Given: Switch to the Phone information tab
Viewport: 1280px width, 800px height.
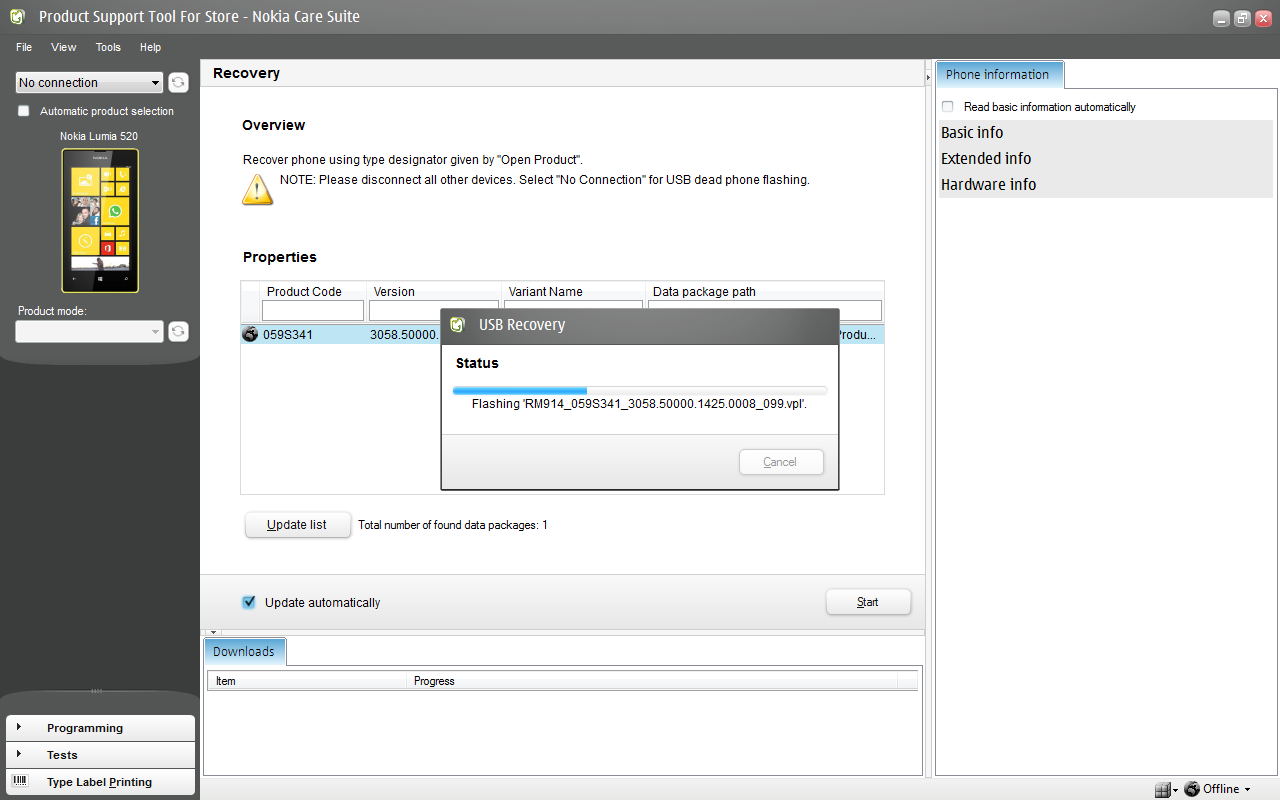Looking at the screenshot, I should [x=998, y=75].
